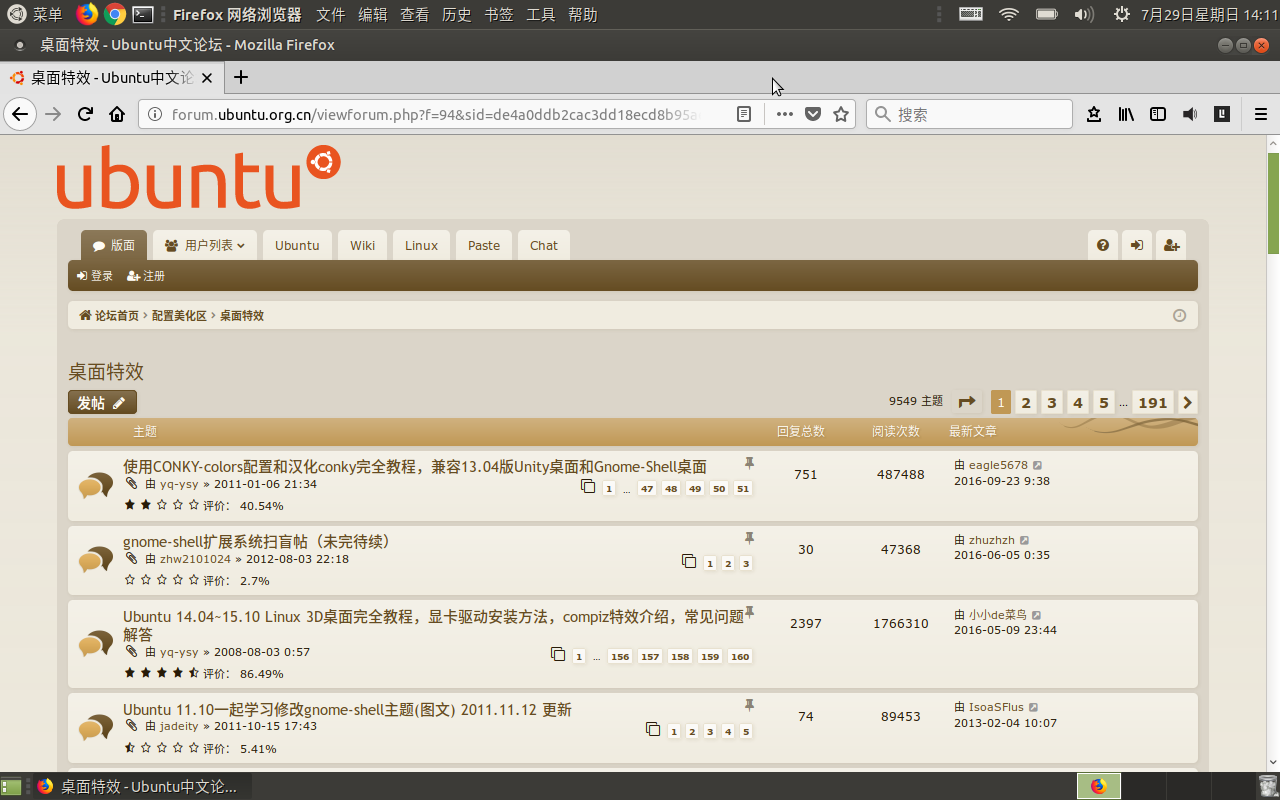
Task: Open the keyboard indicator in top panel
Action: (970, 14)
